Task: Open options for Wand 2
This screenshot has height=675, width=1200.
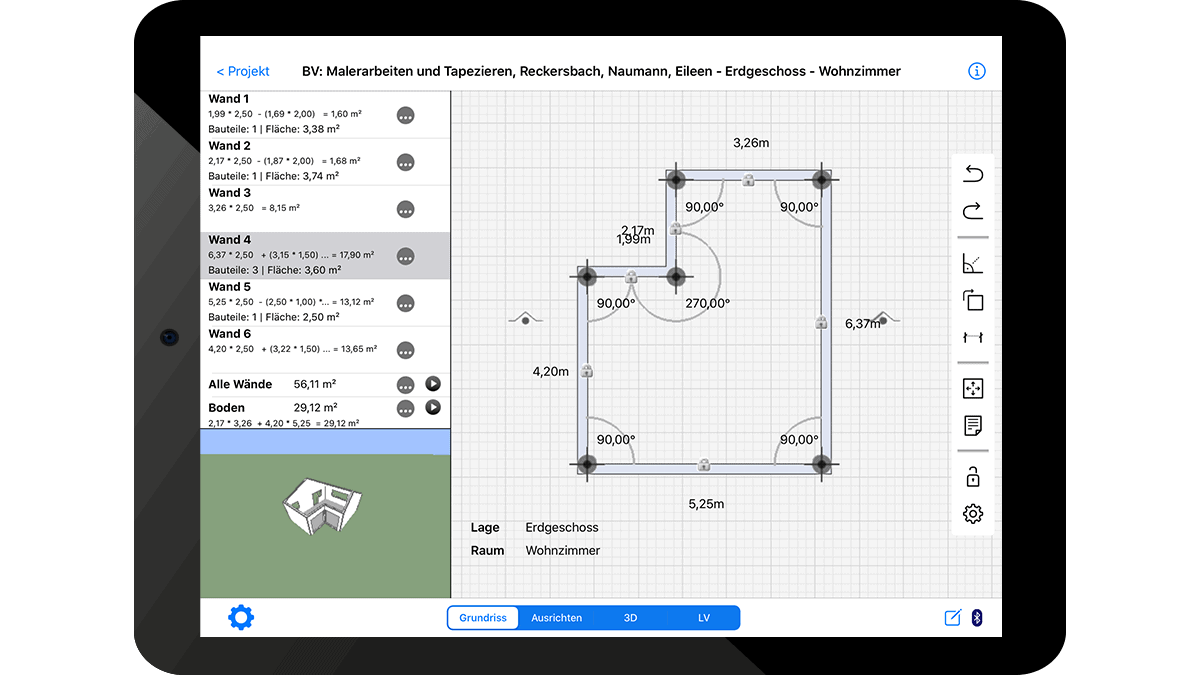Action: click(405, 162)
